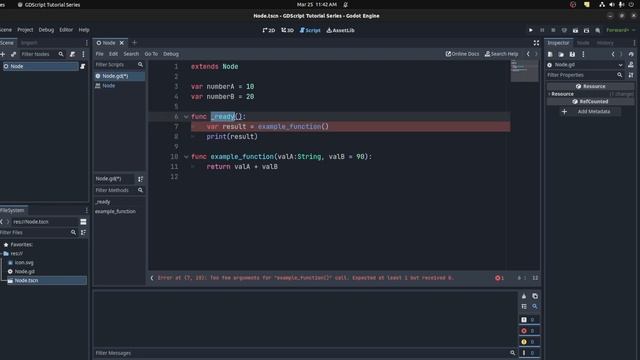
Task: Click the Filter Methods field
Action: coord(119,190)
